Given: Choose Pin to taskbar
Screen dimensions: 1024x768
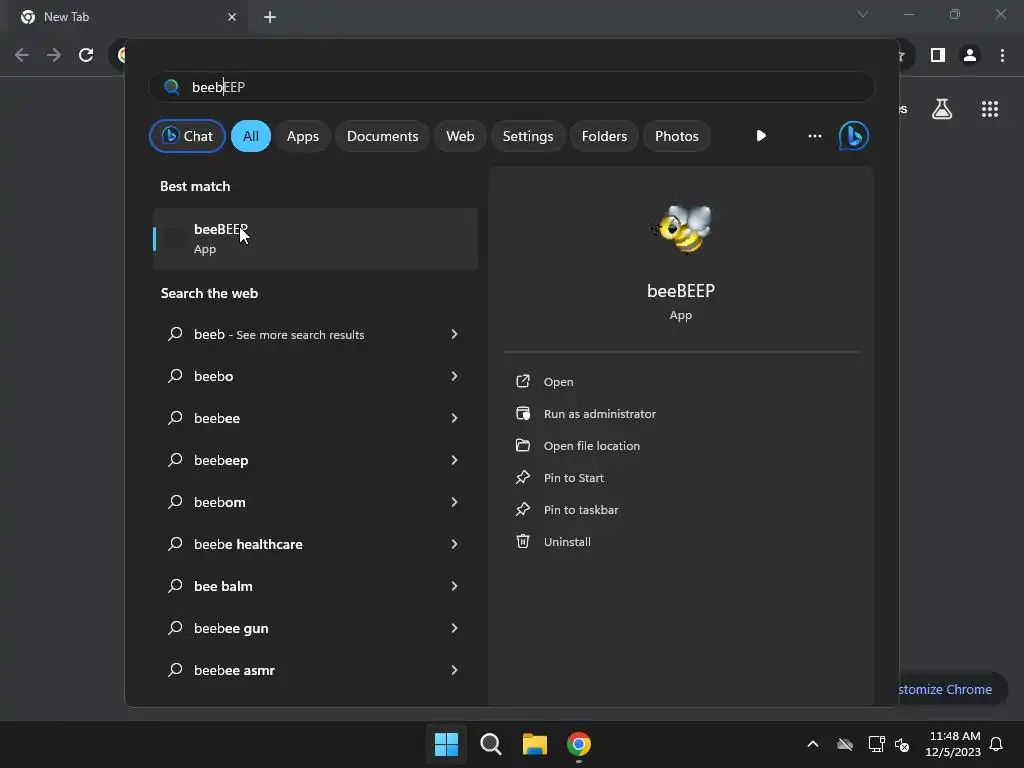Looking at the screenshot, I should (581, 509).
